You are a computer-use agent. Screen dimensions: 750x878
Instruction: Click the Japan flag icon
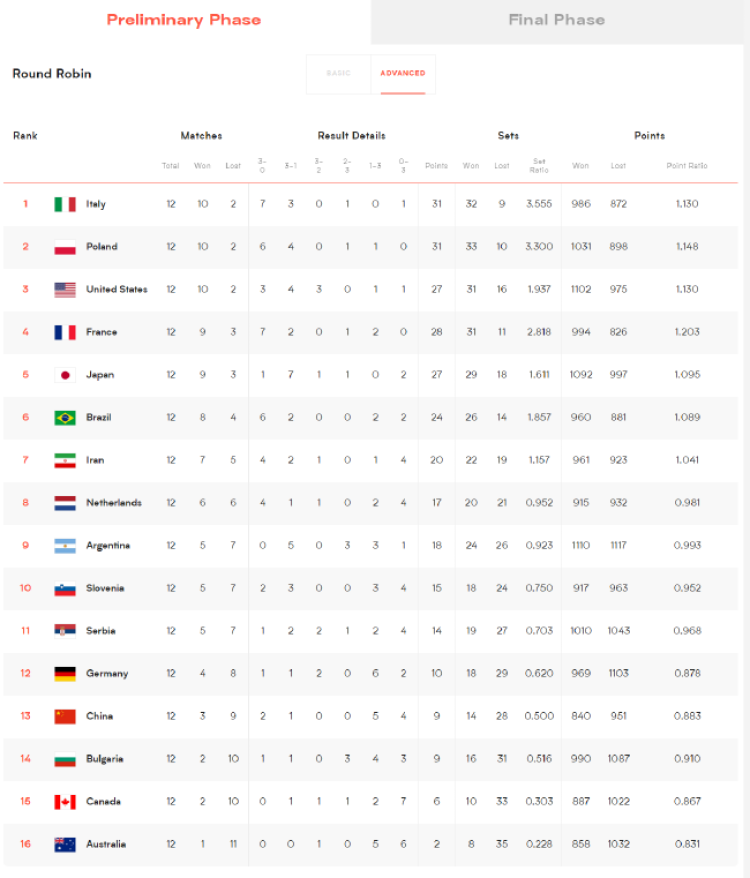(65, 375)
